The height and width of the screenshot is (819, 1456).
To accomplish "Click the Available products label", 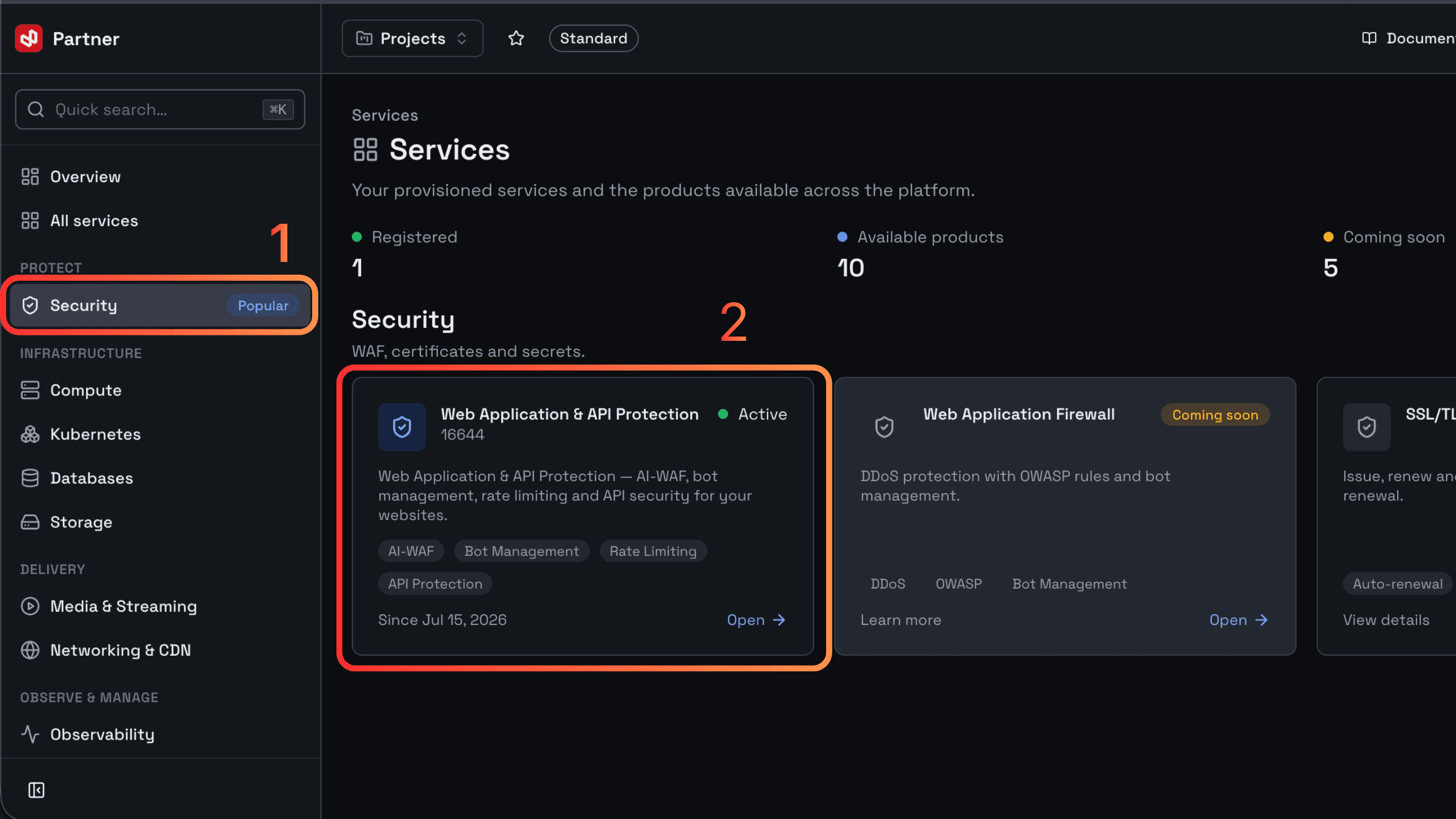I will click(930, 237).
